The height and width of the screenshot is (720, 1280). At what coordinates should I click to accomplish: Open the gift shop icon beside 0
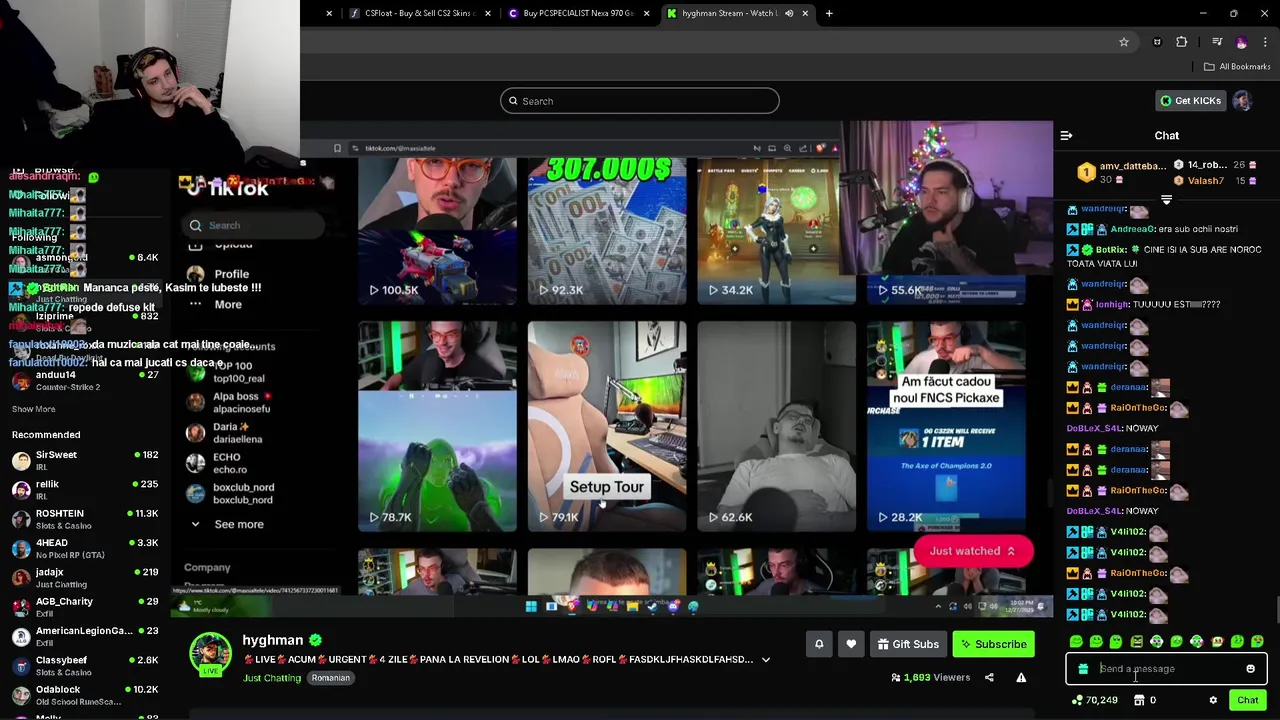(x=1139, y=700)
